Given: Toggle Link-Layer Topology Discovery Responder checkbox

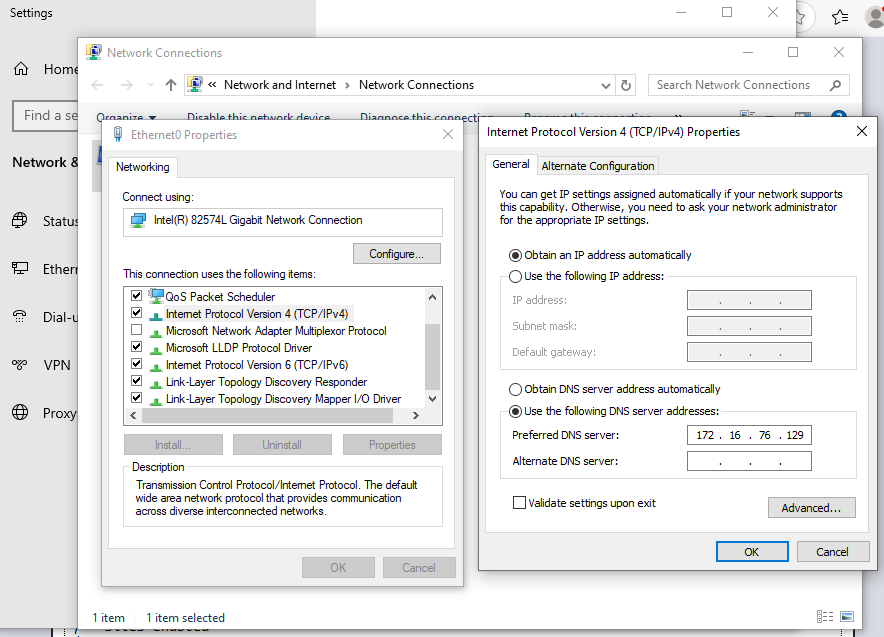Looking at the screenshot, I should [136, 381].
